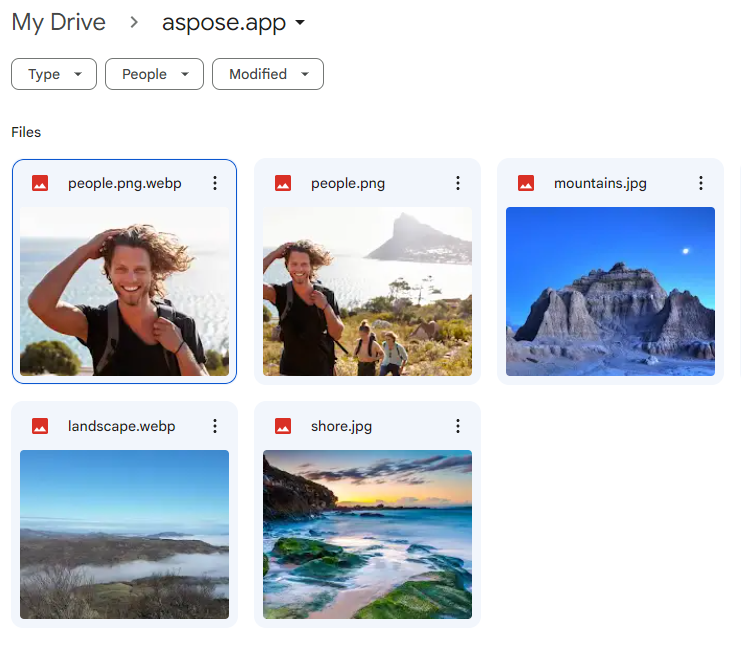741x665 pixels.
Task: Open more actions for people.png
Action: tap(458, 183)
